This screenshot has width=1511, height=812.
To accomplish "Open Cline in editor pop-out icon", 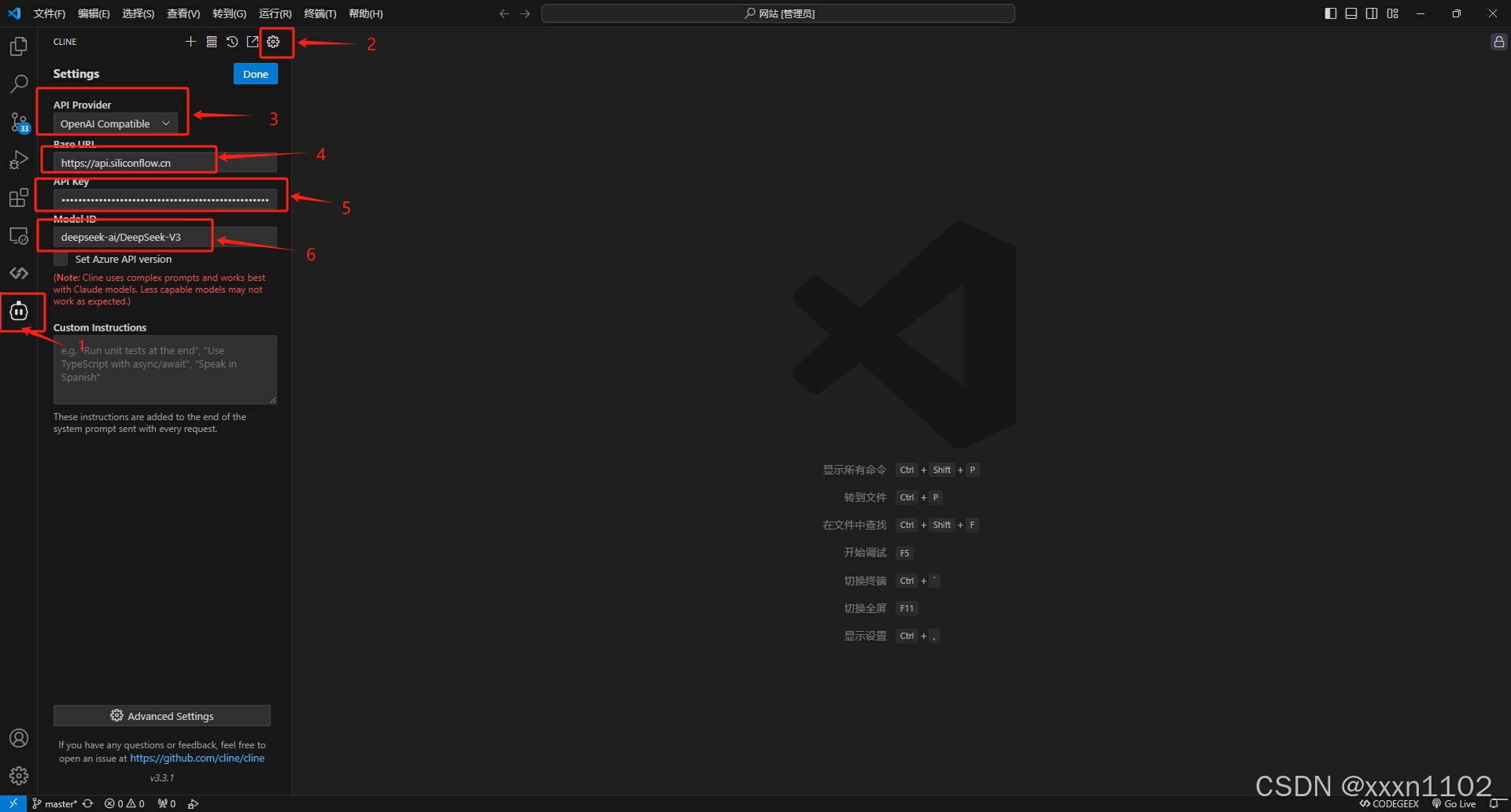I will pyautogui.click(x=253, y=42).
